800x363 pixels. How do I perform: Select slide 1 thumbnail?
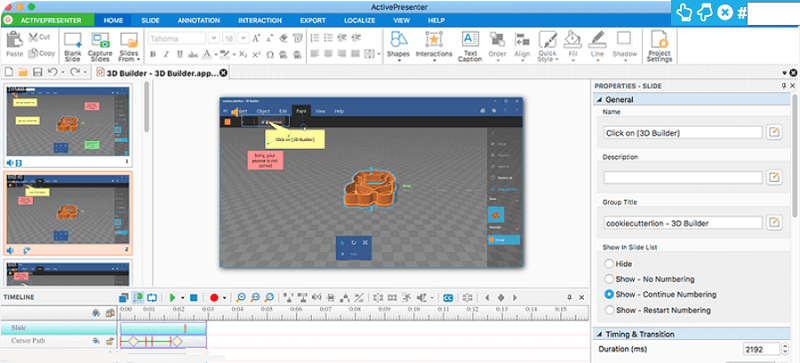point(68,121)
